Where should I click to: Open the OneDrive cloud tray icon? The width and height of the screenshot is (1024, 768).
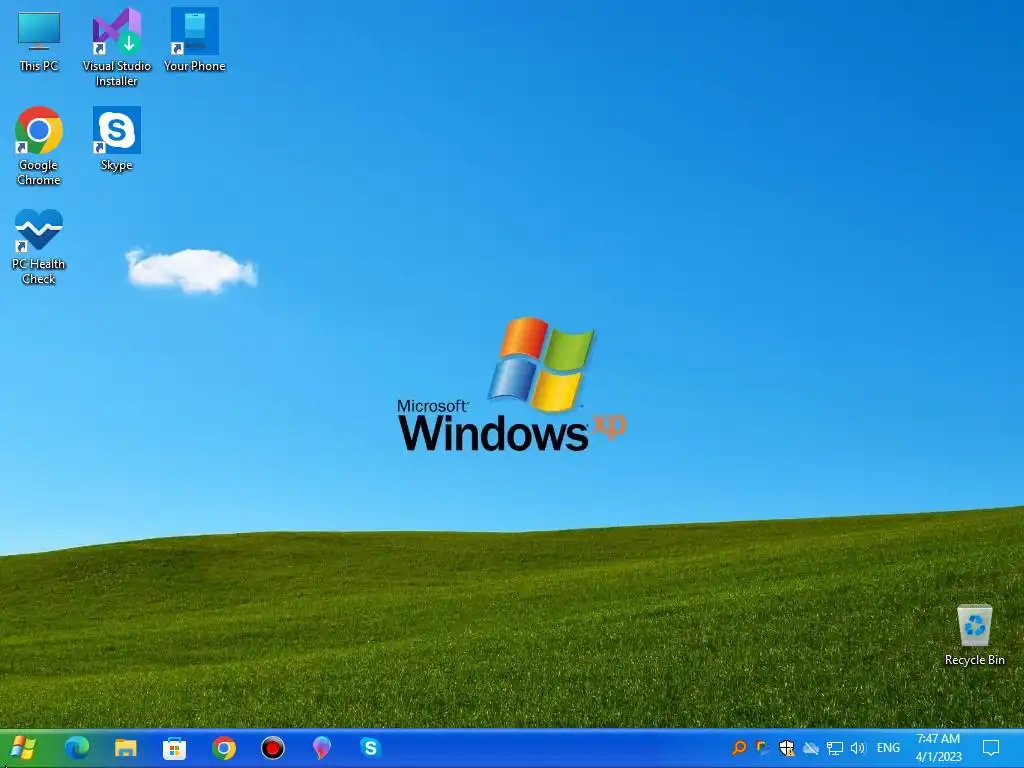[810, 748]
